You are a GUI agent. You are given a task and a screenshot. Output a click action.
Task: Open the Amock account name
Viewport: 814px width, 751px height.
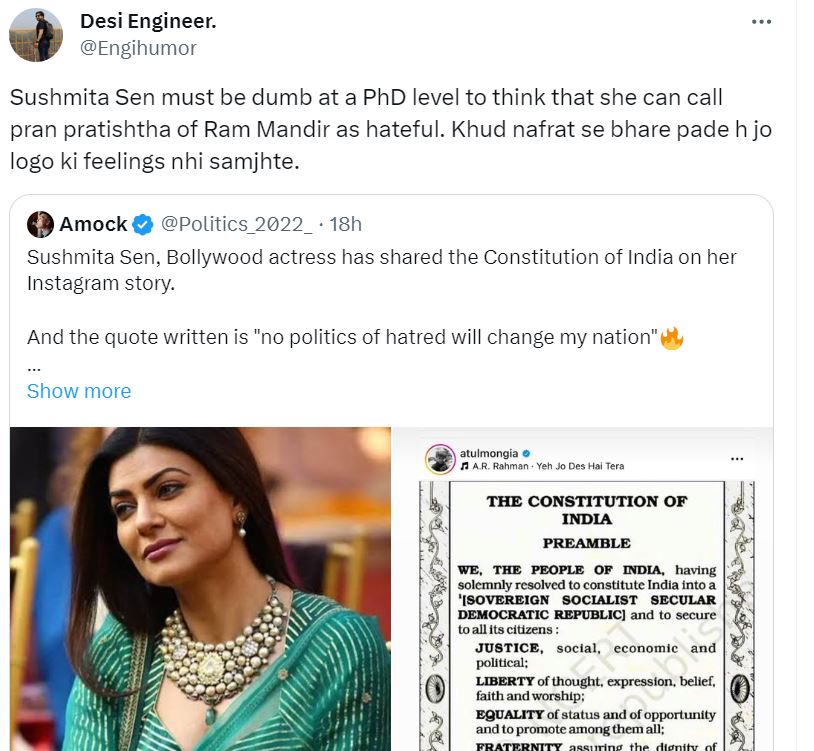click(x=93, y=224)
